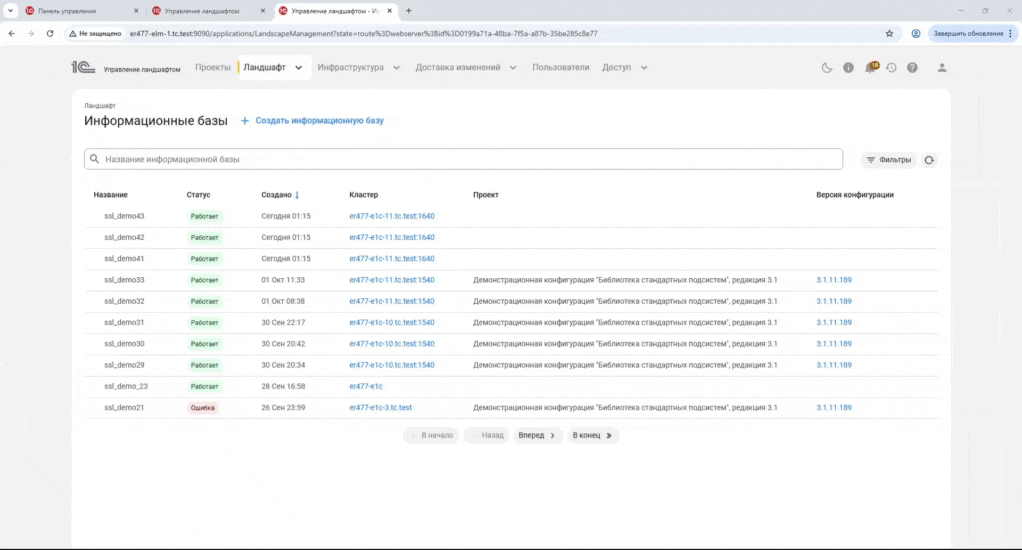Viewport: 1022px width, 550px height.
Task: Click the Не защищено security indicator
Action: click(95, 33)
